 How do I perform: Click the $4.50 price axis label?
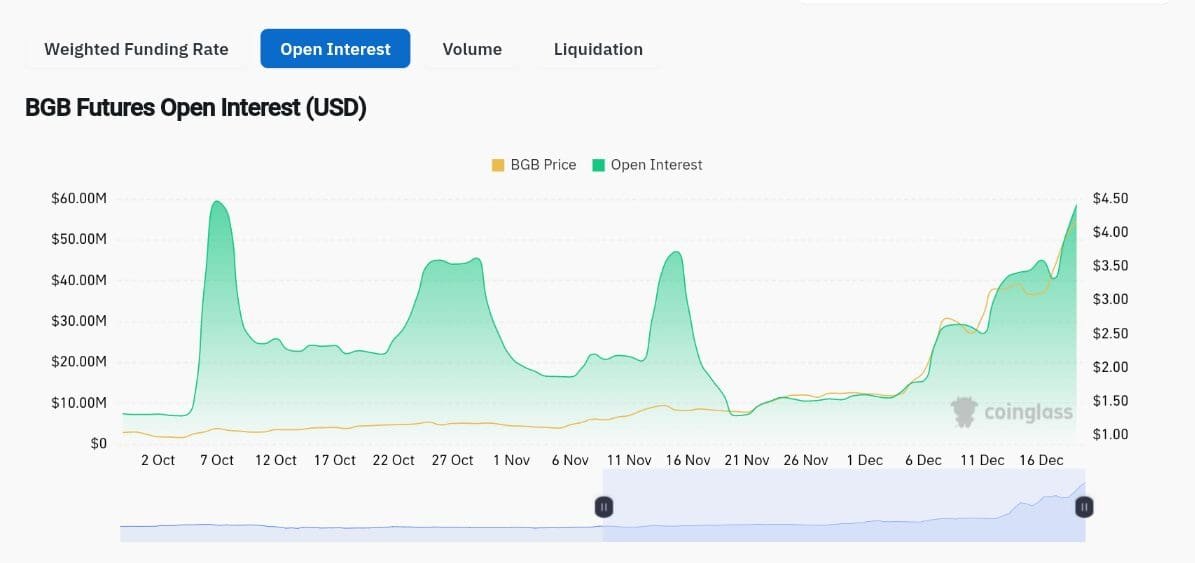[x=1110, y=199]
